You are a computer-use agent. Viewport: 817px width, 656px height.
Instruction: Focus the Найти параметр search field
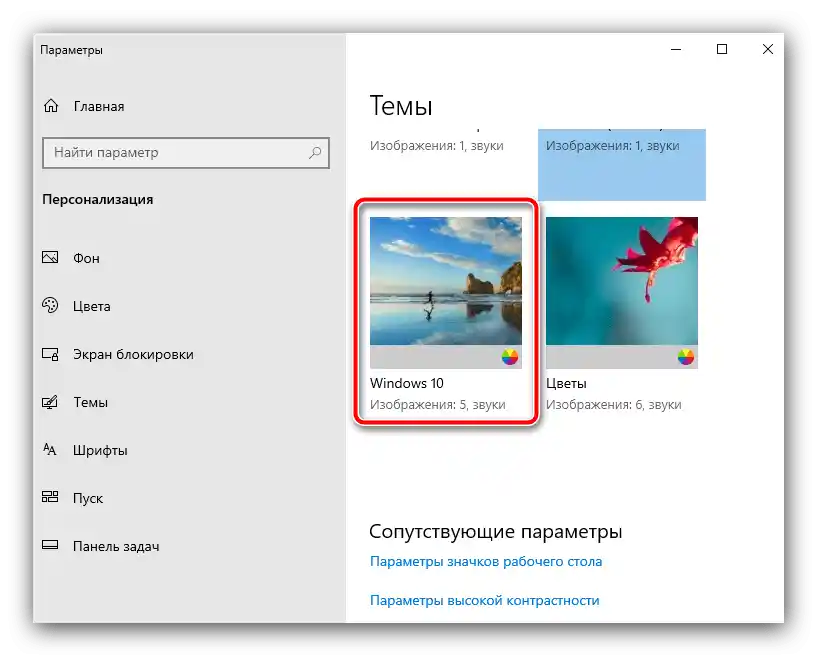point(185,153)
